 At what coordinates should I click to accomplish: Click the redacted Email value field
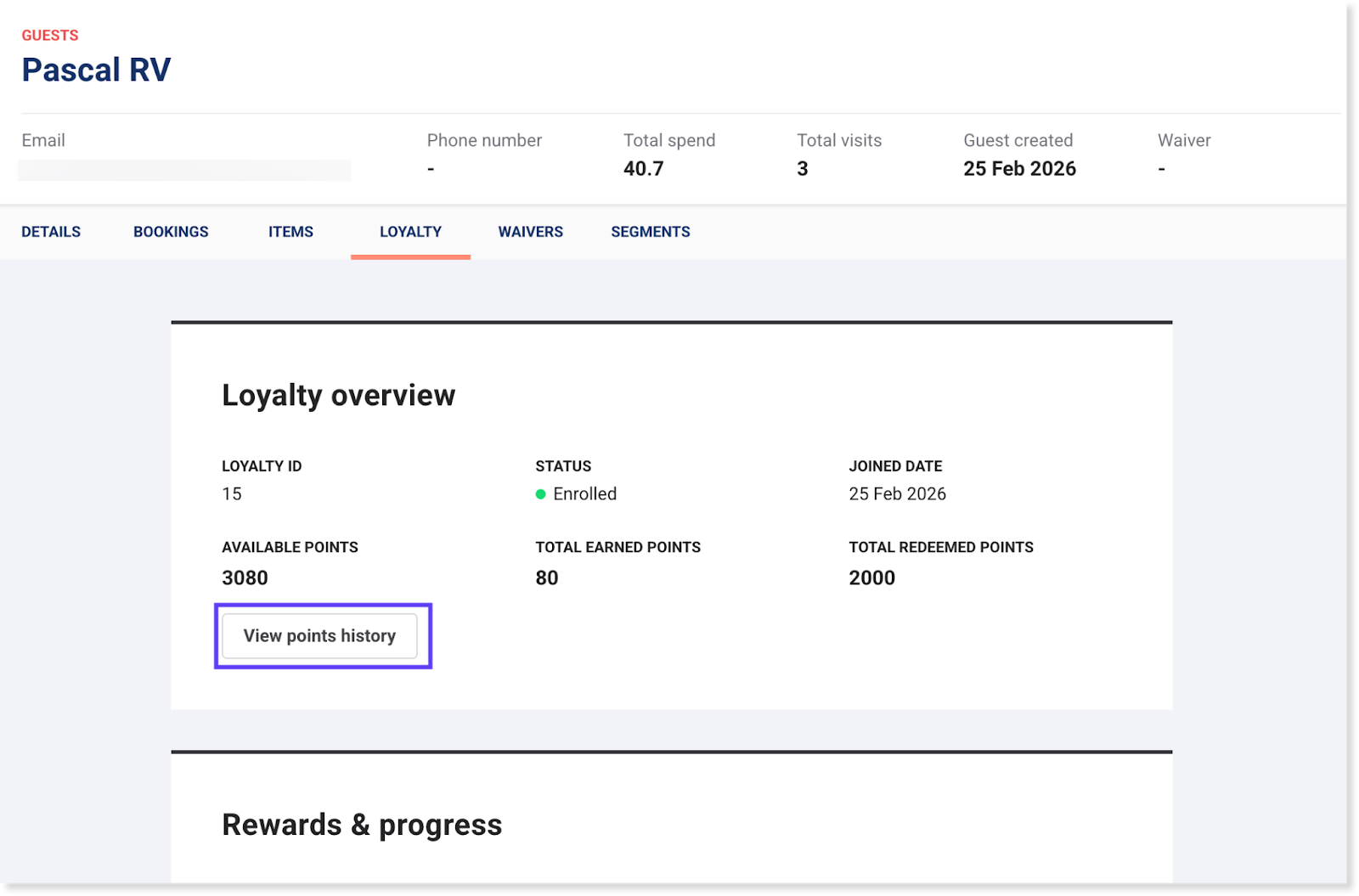[x=184, y=170]
